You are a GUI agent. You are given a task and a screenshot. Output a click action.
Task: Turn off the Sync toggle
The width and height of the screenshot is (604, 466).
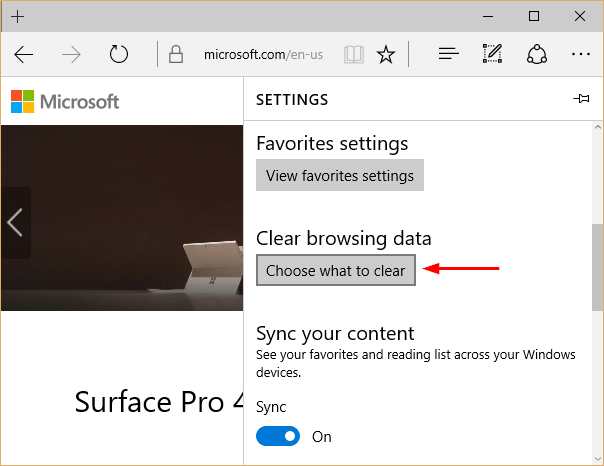click(x=278, y=437)
